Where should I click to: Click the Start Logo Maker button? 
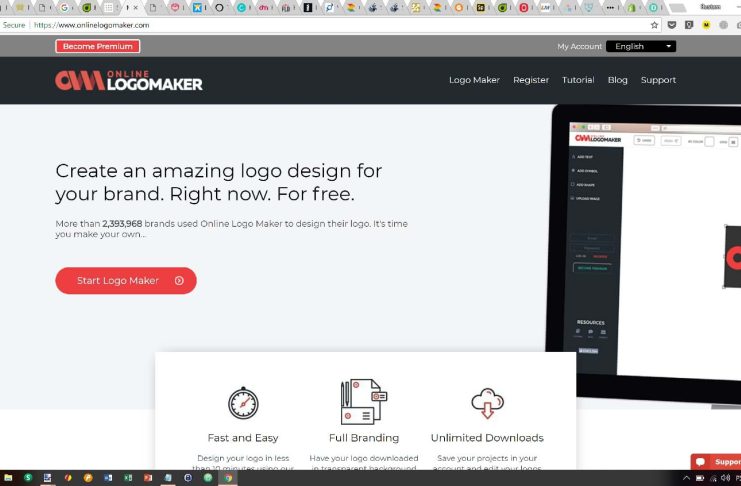click(126, 281)
